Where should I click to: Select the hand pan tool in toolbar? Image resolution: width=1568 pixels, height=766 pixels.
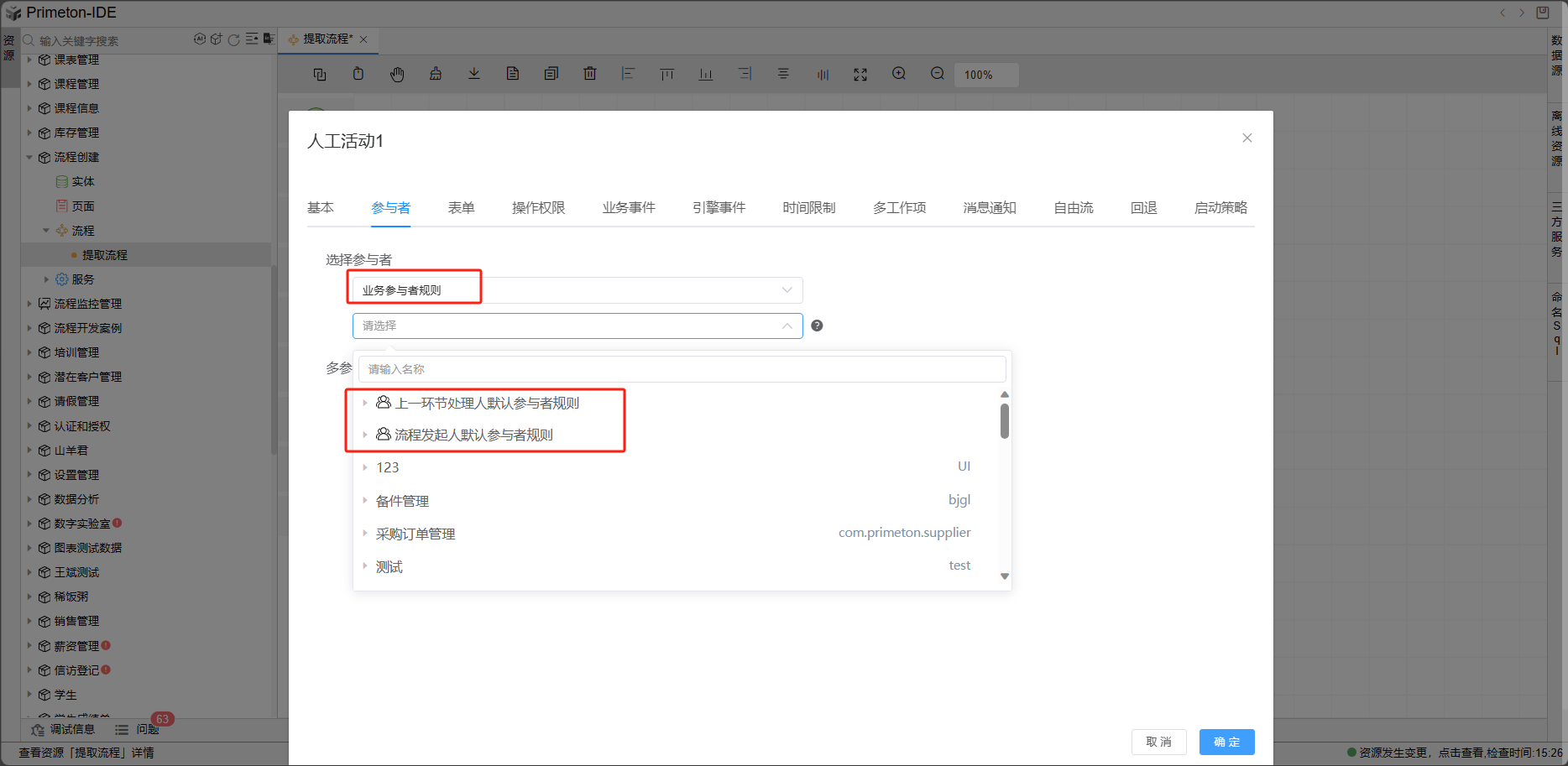397,75
